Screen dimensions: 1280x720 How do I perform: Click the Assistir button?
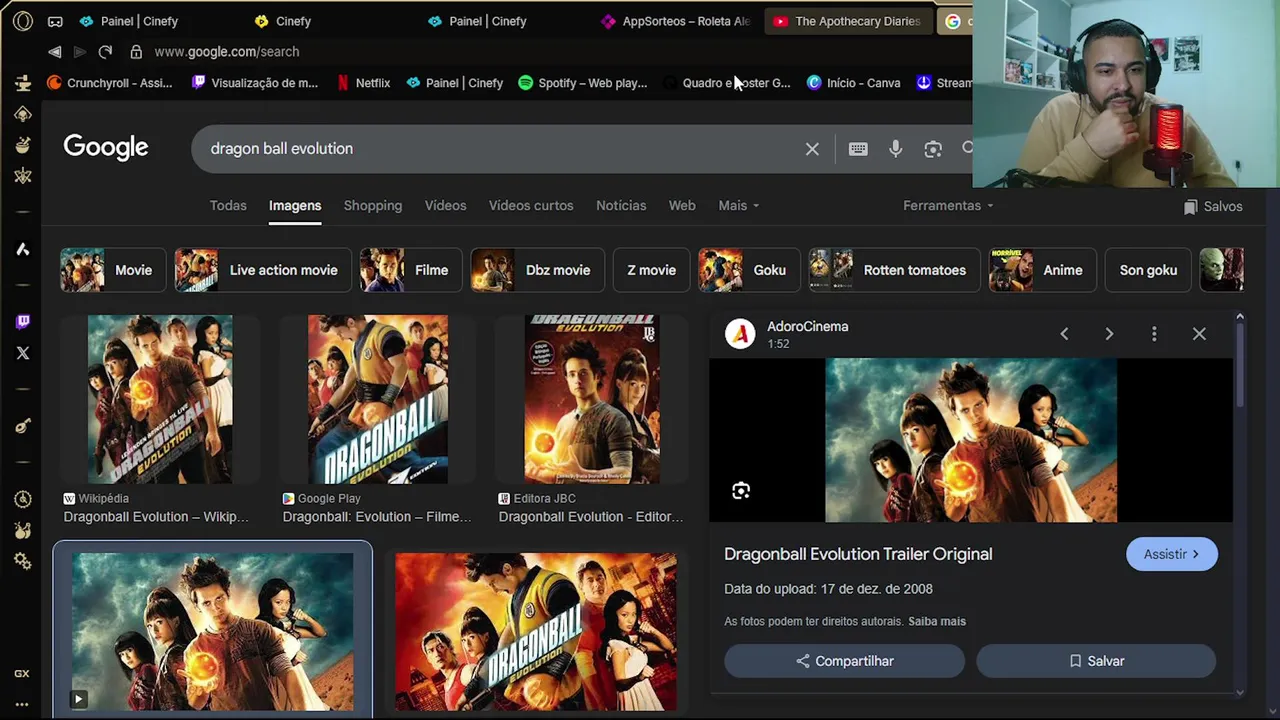click(x=1172, y=554)
